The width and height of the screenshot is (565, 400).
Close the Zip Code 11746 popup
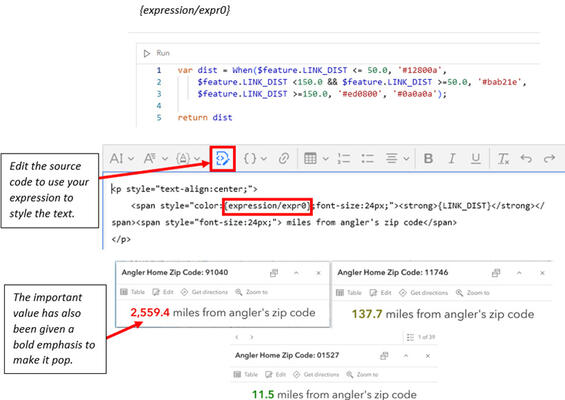tap(542, 273)
